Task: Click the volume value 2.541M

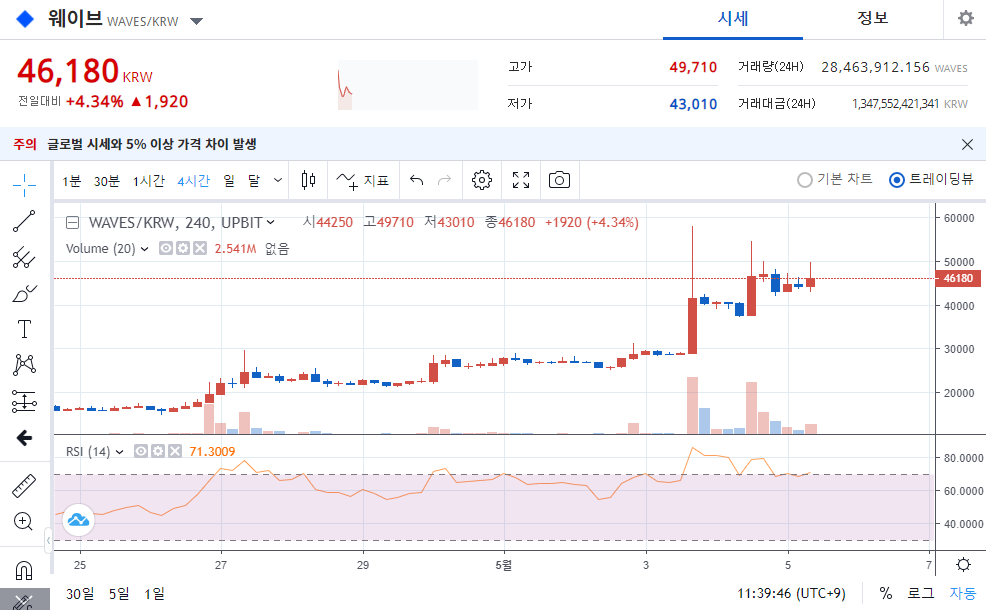Action: [235, 249]
